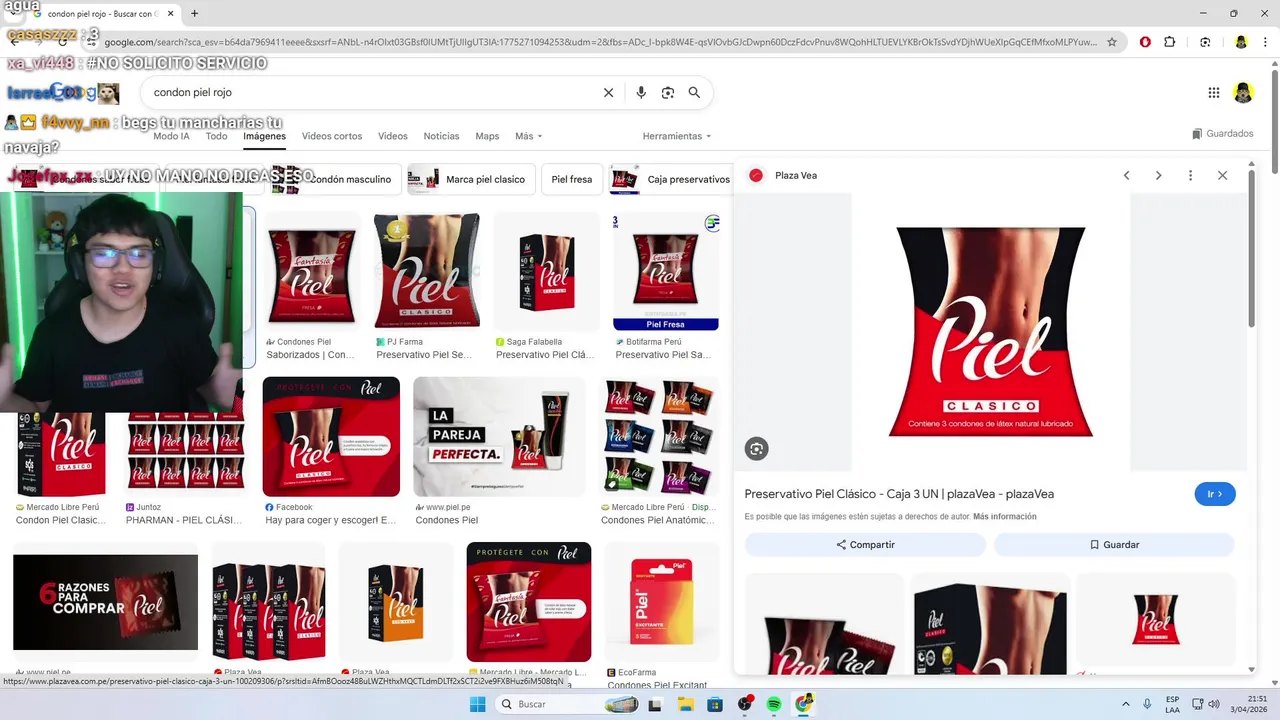1280x720 pixels.
Task: Select the Marca piel clasico filter chip
Action: click(471, 179)
